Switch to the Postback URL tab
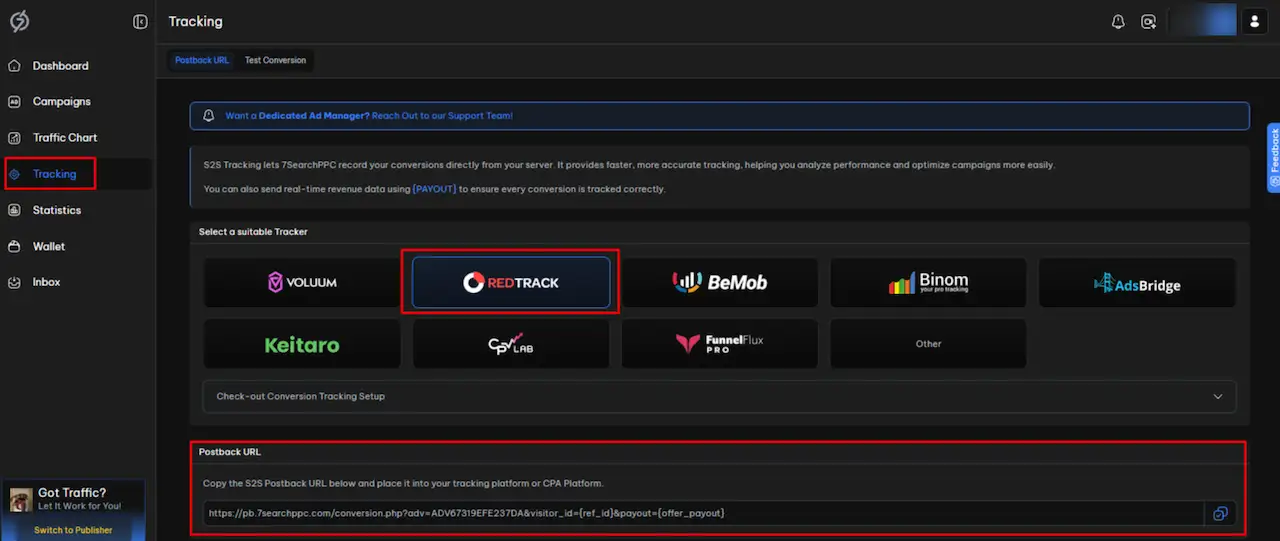The height and width of the screenshot is (541, 1280). (202, 60)
